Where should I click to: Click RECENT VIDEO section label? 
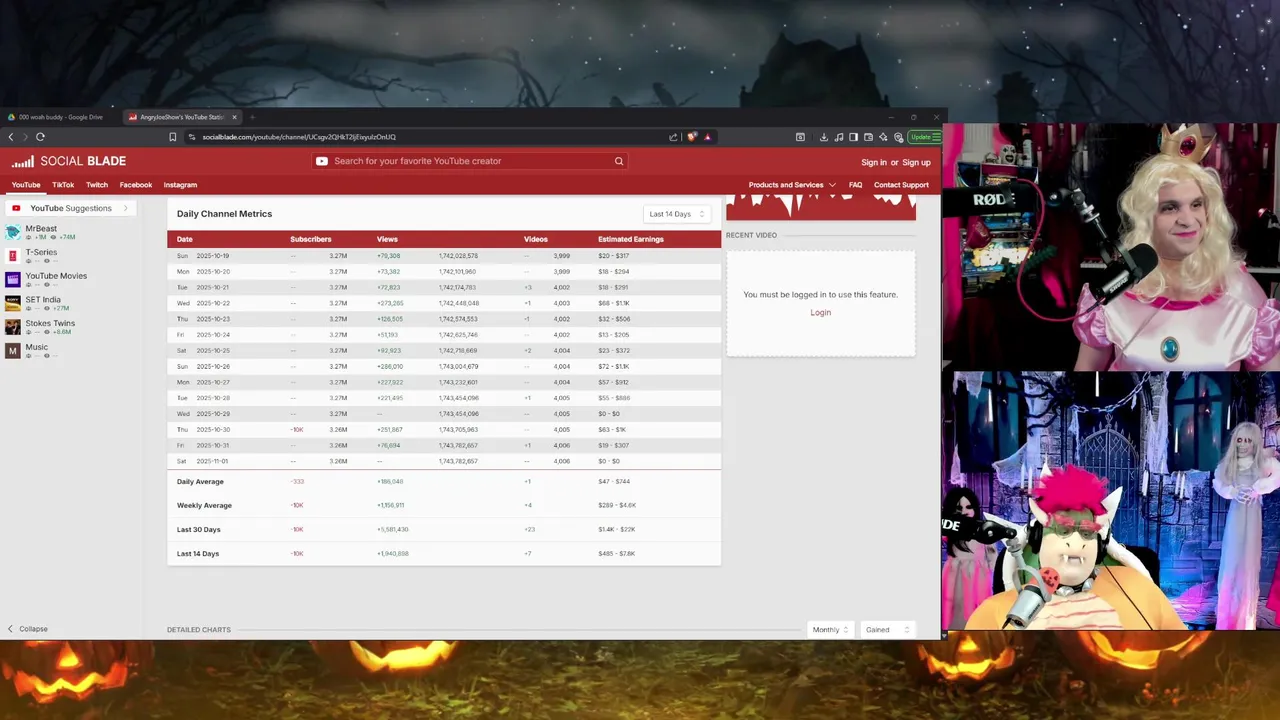click(751, 235)
